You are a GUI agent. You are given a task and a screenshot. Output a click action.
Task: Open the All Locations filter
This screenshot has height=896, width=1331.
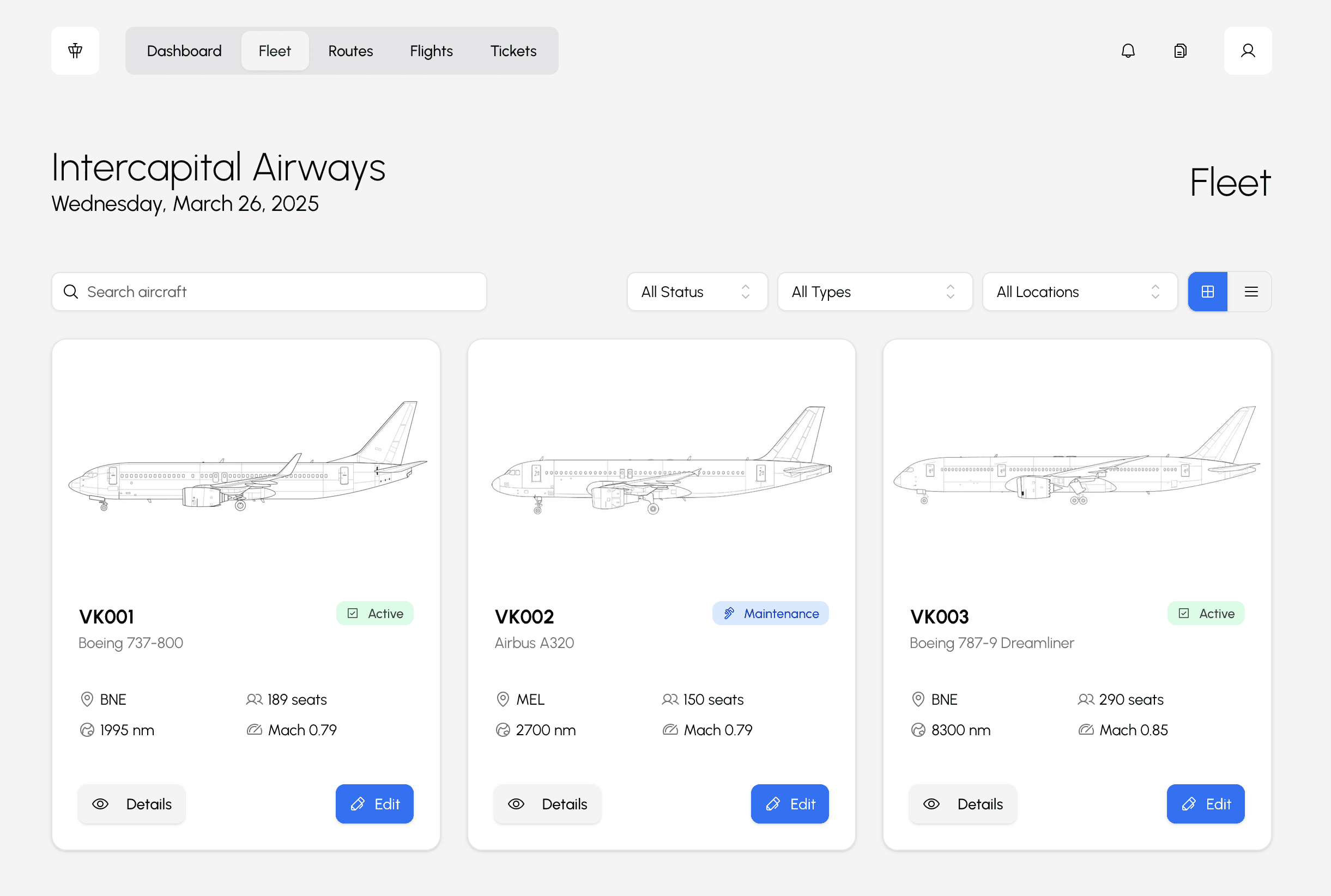click(1079, 292)
